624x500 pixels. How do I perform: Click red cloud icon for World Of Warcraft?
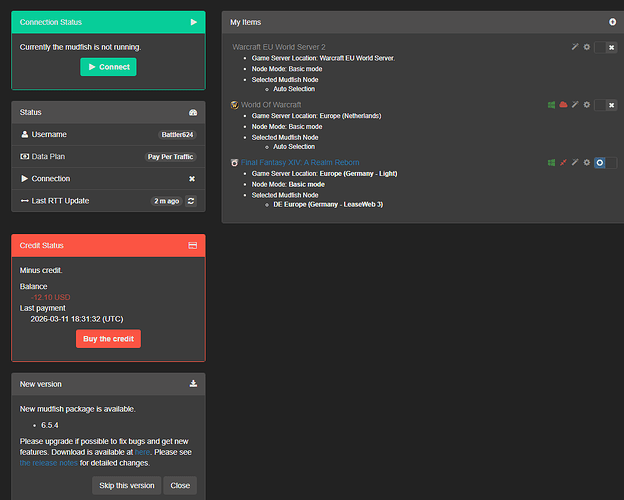(563, 105)
